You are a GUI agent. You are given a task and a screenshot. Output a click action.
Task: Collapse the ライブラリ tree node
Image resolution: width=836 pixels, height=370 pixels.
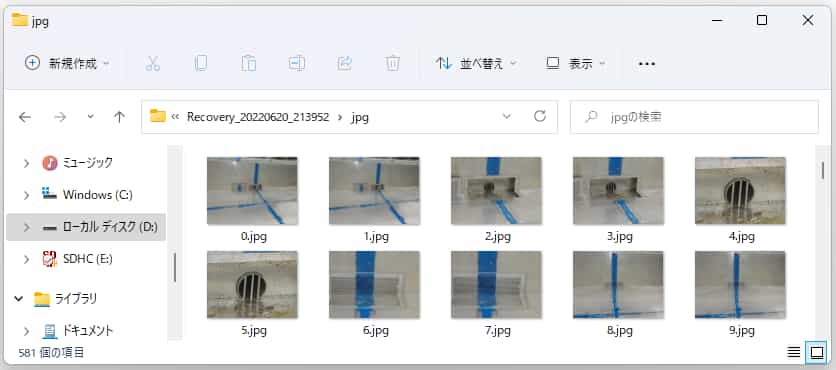click(19, 299)
